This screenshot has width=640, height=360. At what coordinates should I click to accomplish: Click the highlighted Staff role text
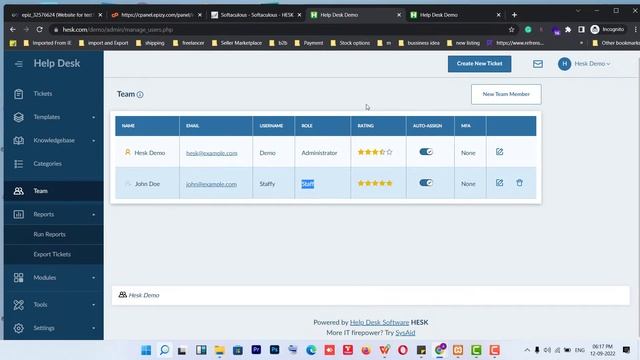pos(308,184)
